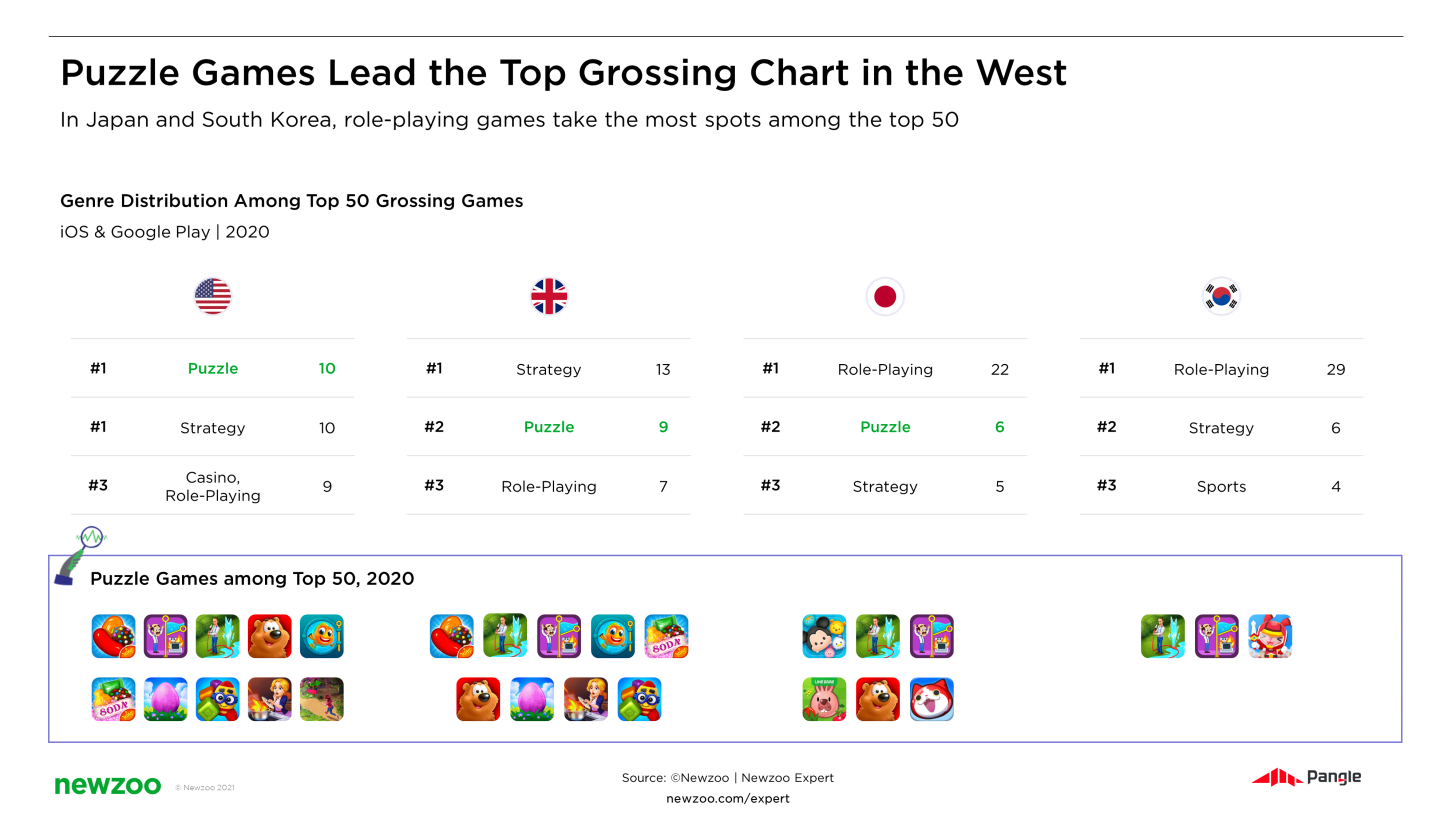The image size is (1456, 819).
Task: Open the girl running on path game icon
Action: pos(322,699)
